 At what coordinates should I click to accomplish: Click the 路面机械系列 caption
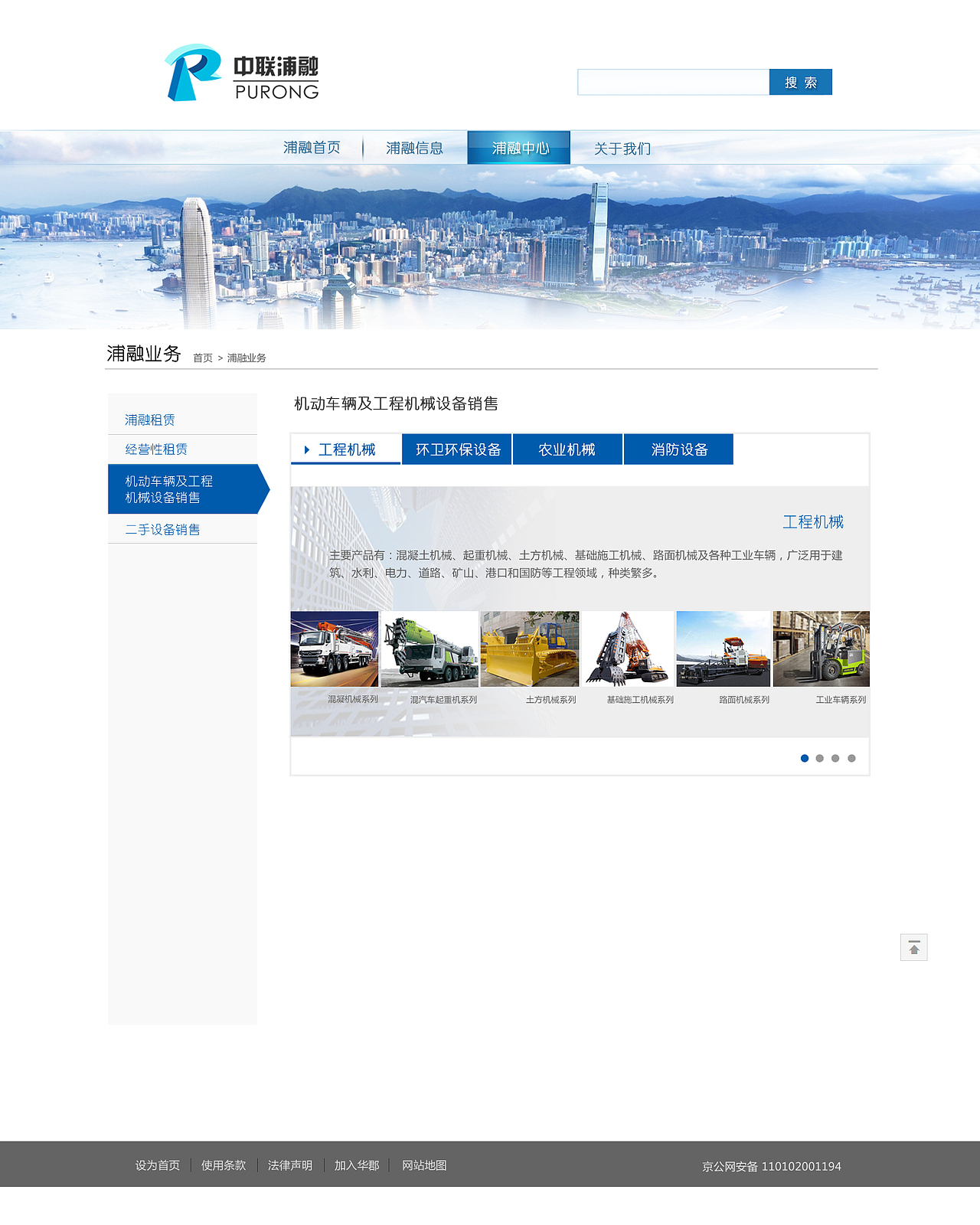coord(744,700)
